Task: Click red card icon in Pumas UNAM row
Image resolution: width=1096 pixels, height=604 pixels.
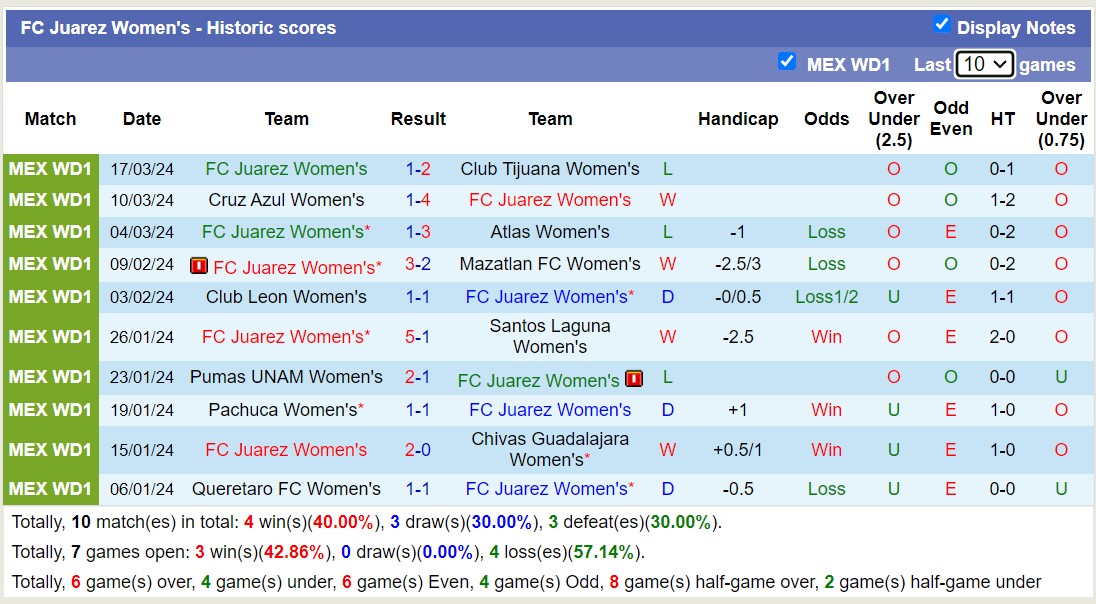Action: click(633, 379)
